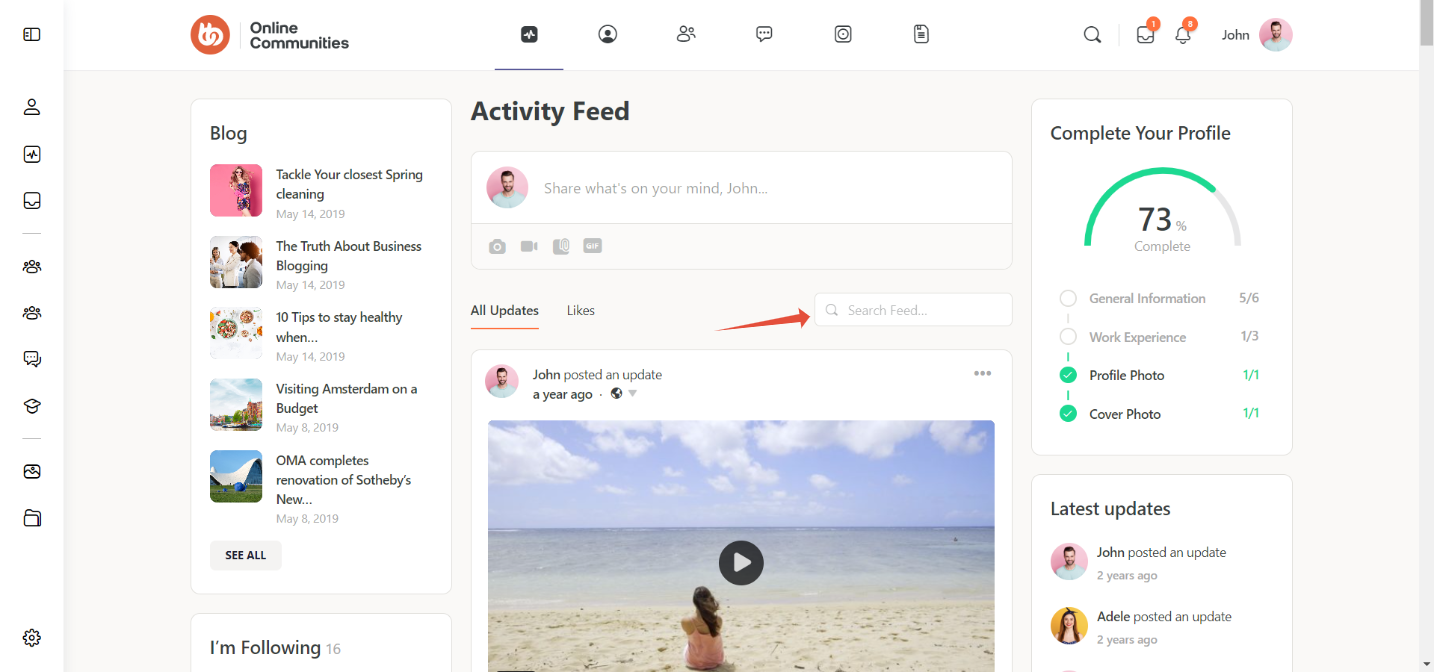The width and height of the screenshot is (1434, 672).
Task: Attach a photo via camera icon
Action: (x=497, y=246)
